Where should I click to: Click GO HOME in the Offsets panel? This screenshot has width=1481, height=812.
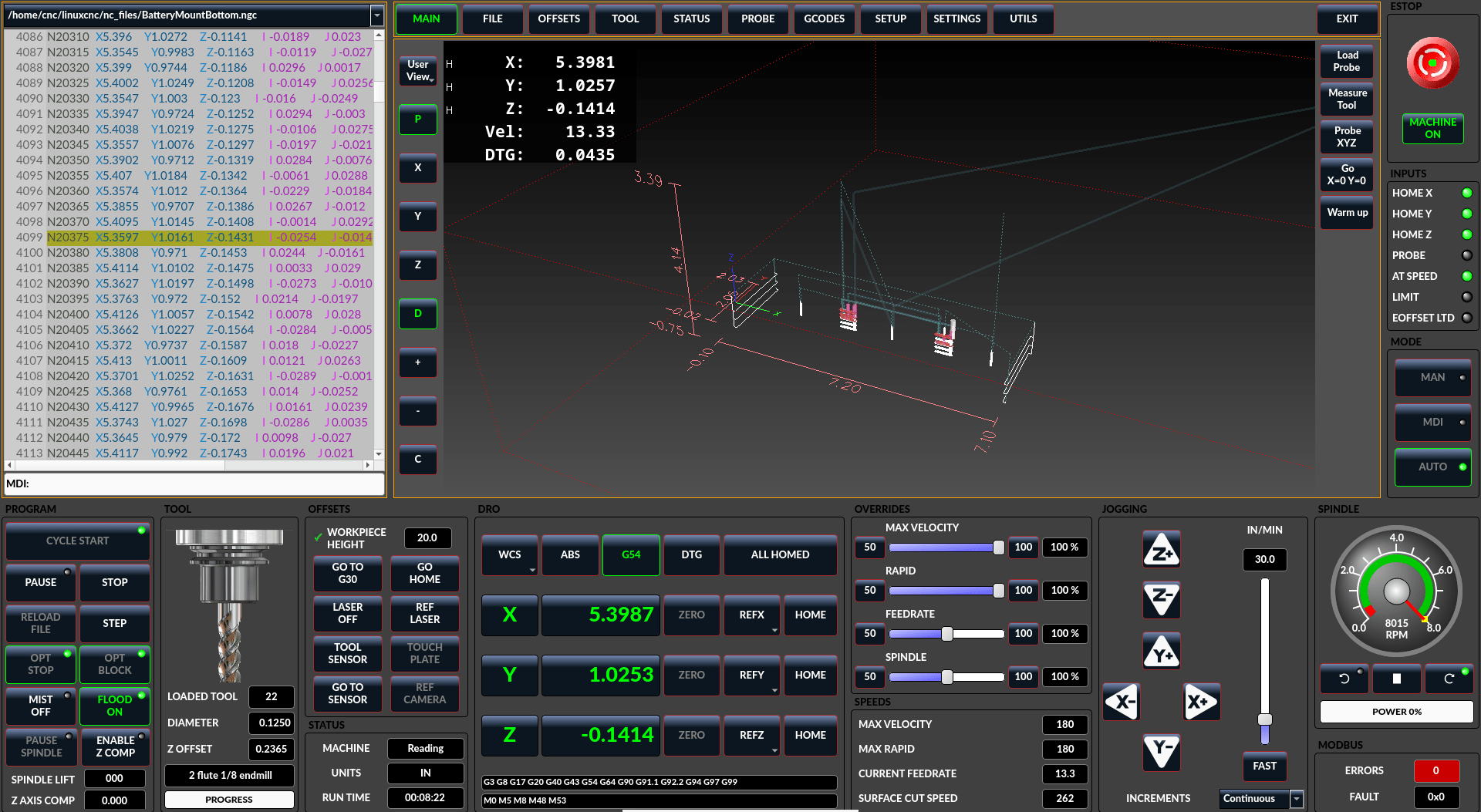424,574
